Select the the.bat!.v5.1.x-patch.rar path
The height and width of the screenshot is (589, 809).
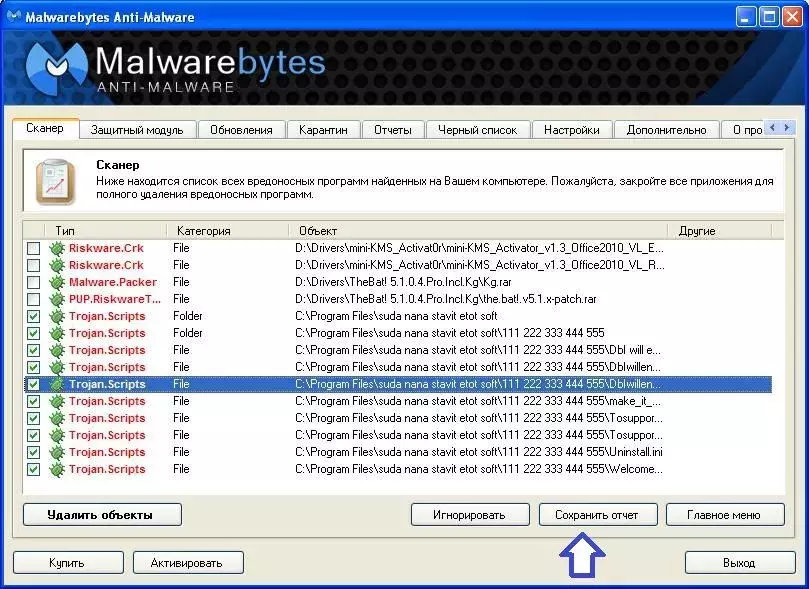click(x=446, y=299)
